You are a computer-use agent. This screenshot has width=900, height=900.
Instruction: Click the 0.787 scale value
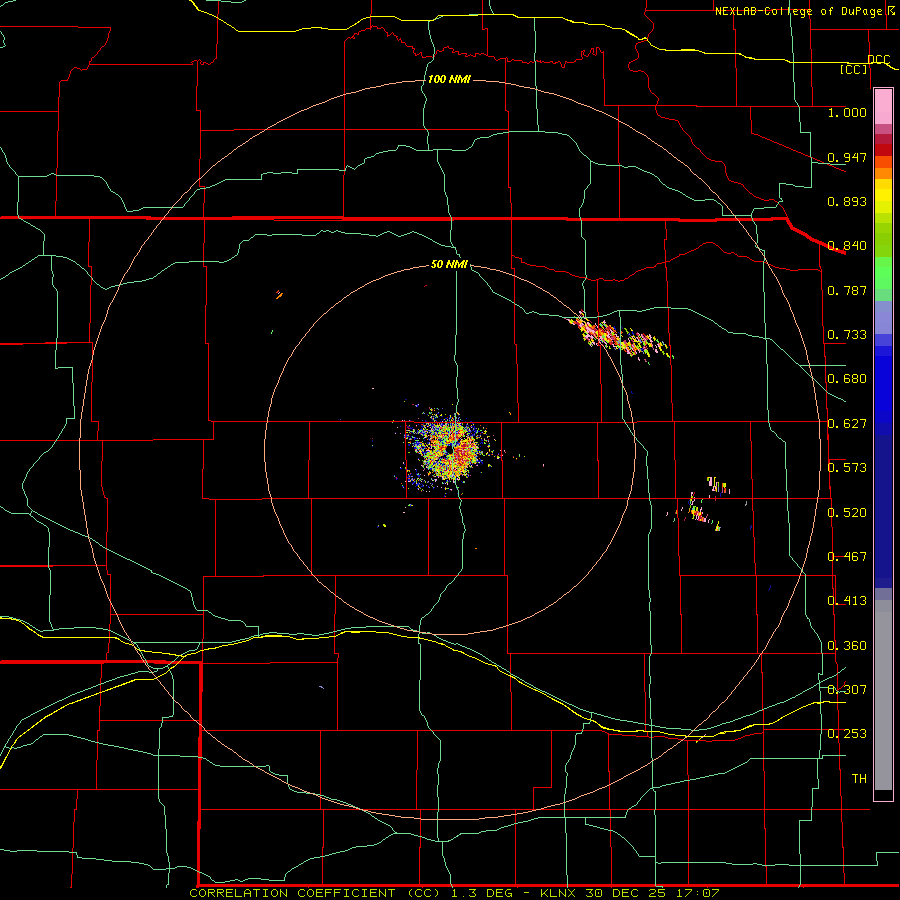(x=847, y=290)
